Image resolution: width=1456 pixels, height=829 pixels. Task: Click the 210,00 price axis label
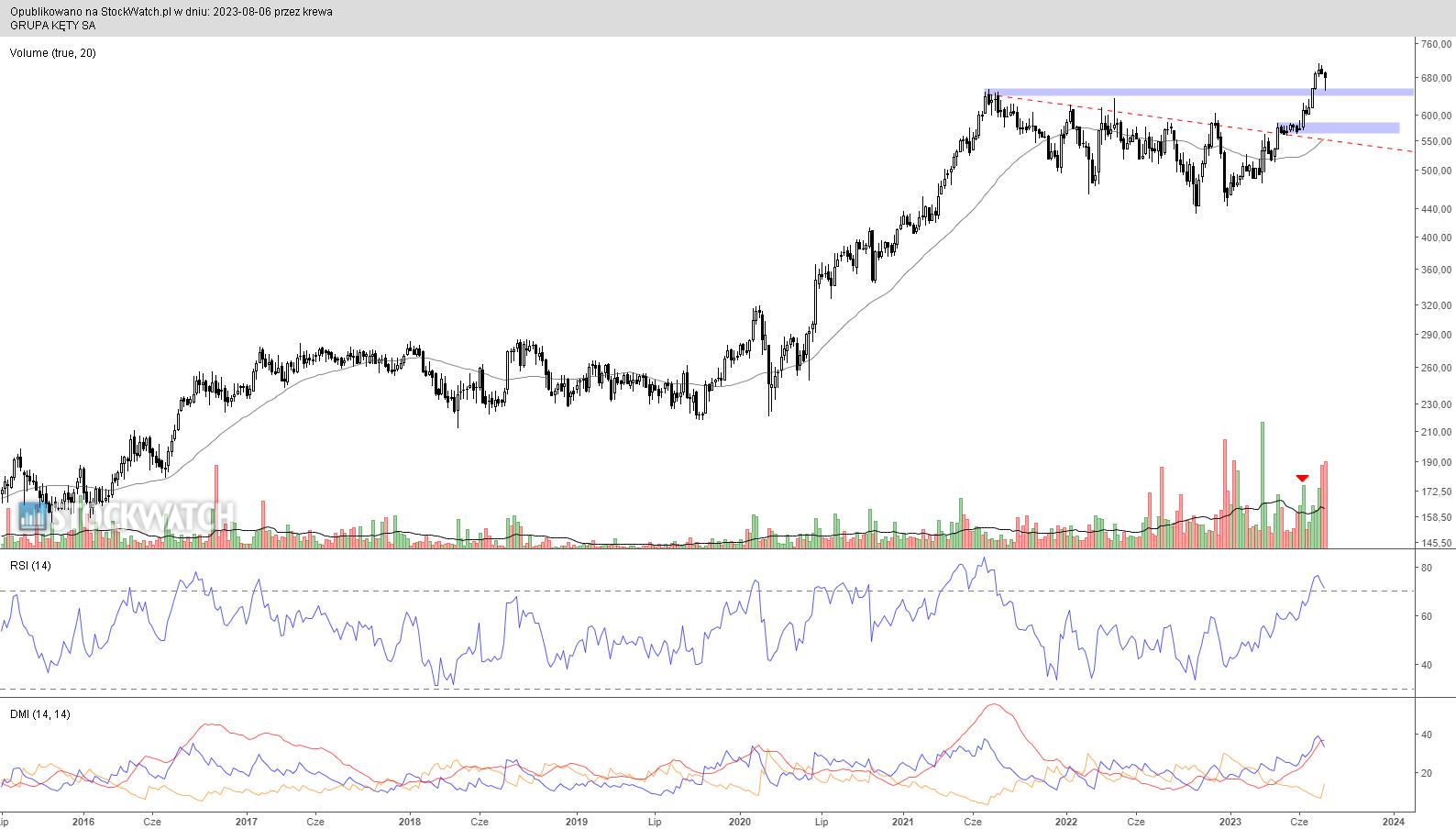point(1437,432)
